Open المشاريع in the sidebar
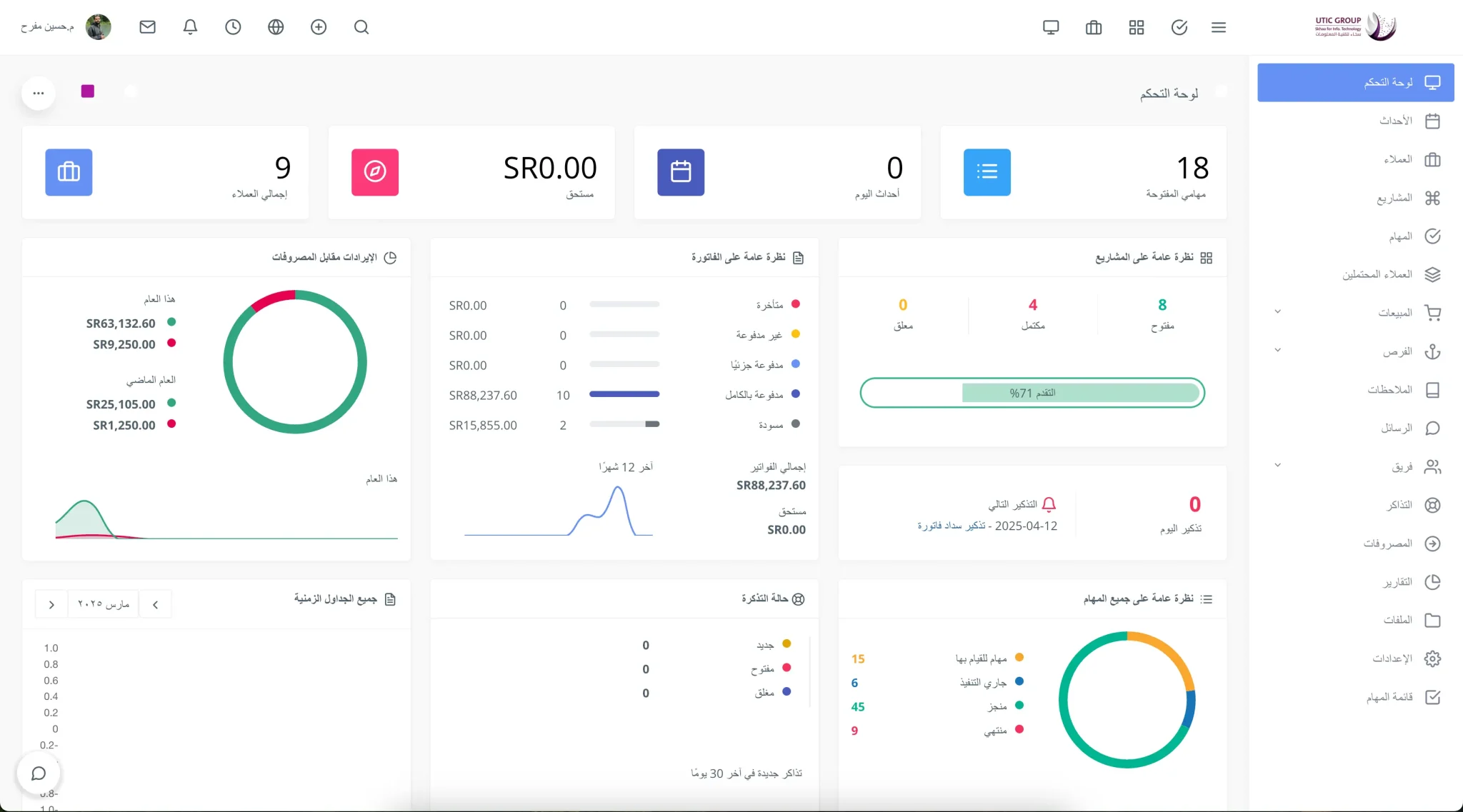This screenshot has width=1463, height=812. pyautogui.click(x=1394, y=198)
